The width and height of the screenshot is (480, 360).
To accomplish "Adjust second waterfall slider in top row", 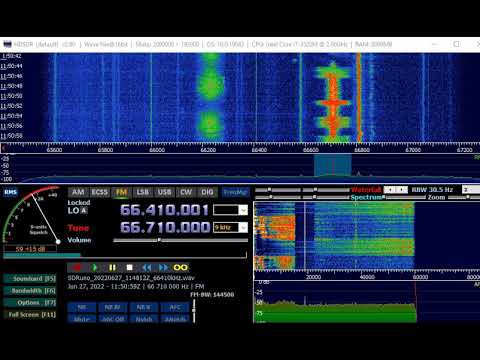I will click(327, 190).
